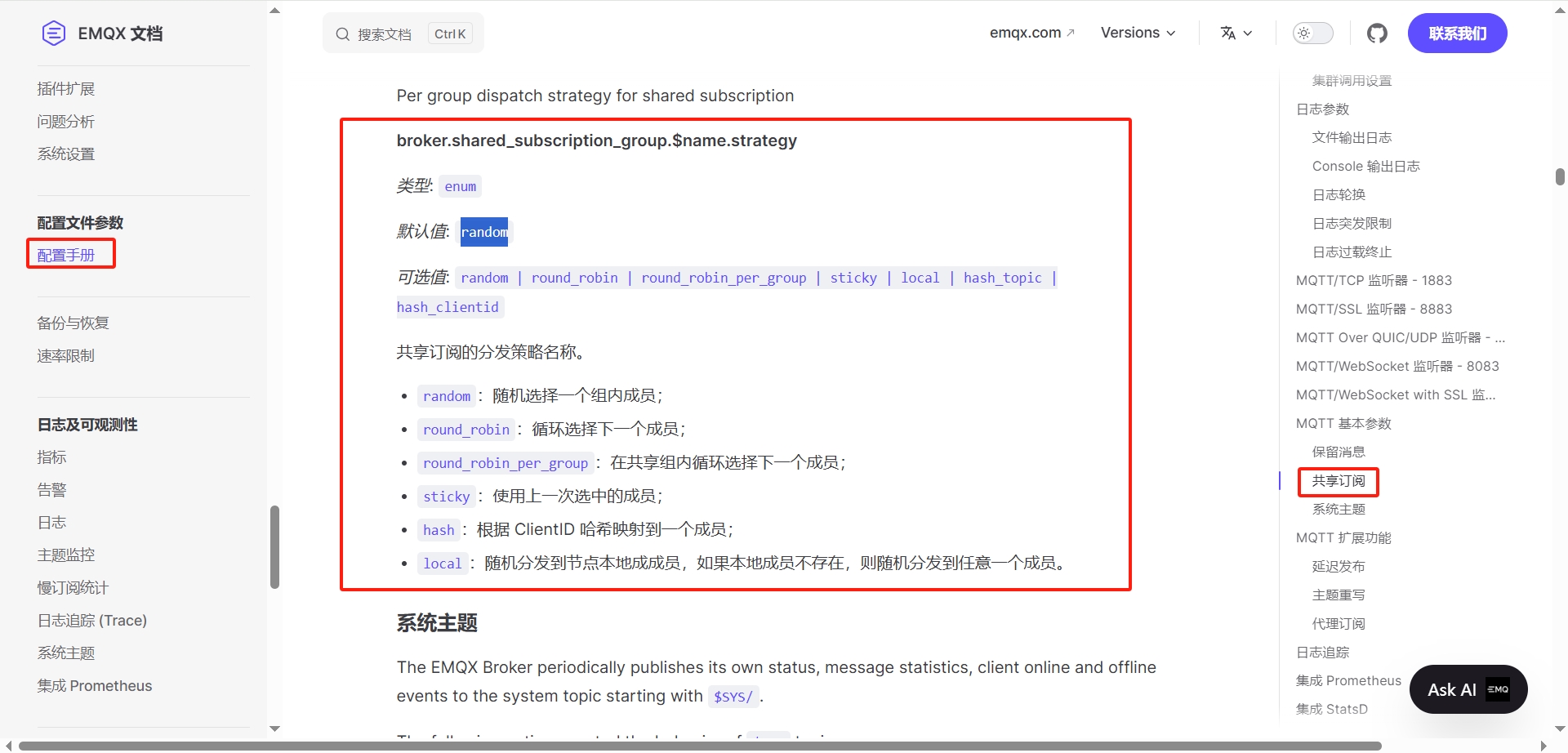Open the Ask AI chat button

click(1452, 689)
